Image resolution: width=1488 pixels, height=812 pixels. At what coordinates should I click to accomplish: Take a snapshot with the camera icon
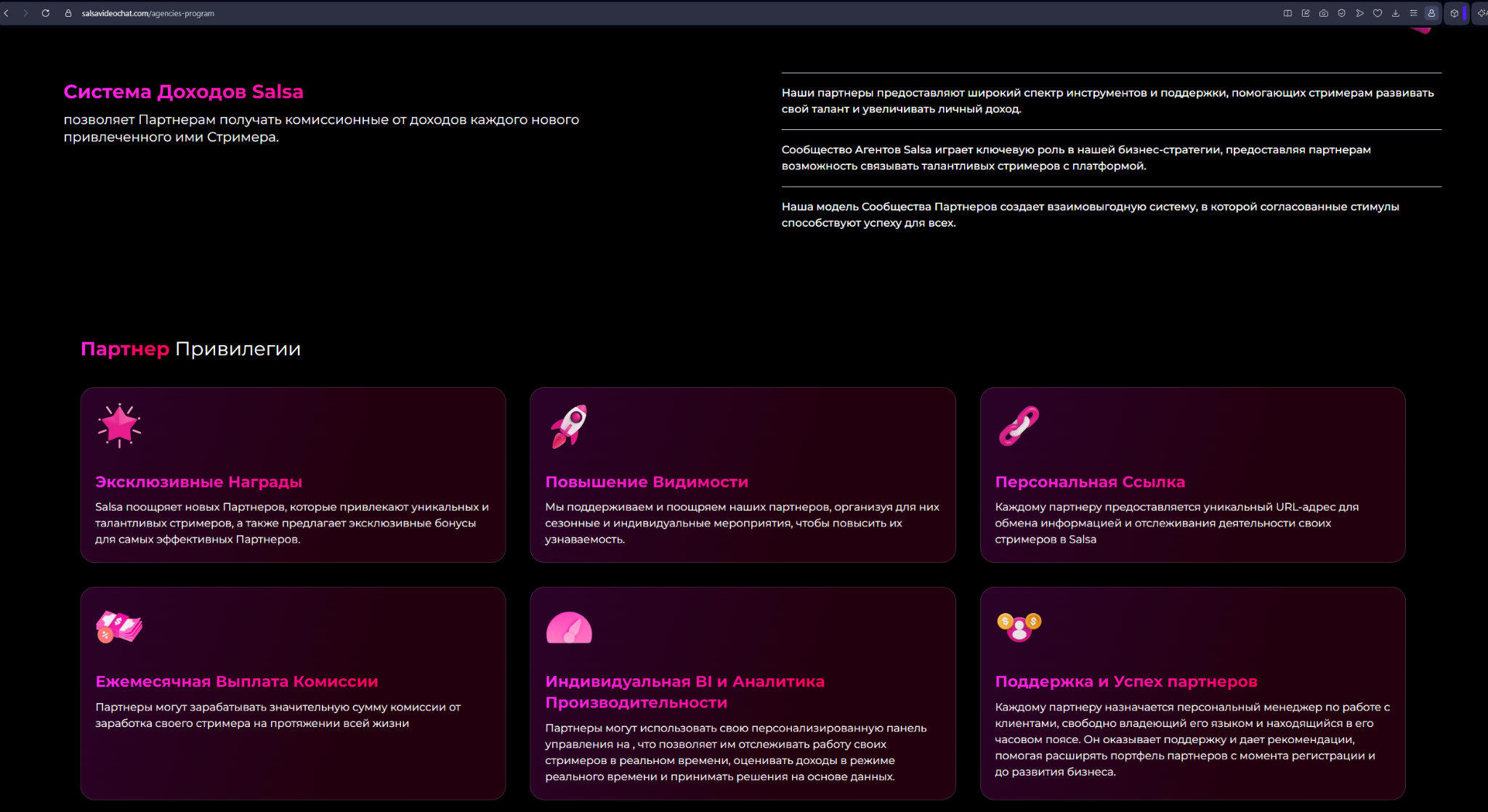point(1324,13)
